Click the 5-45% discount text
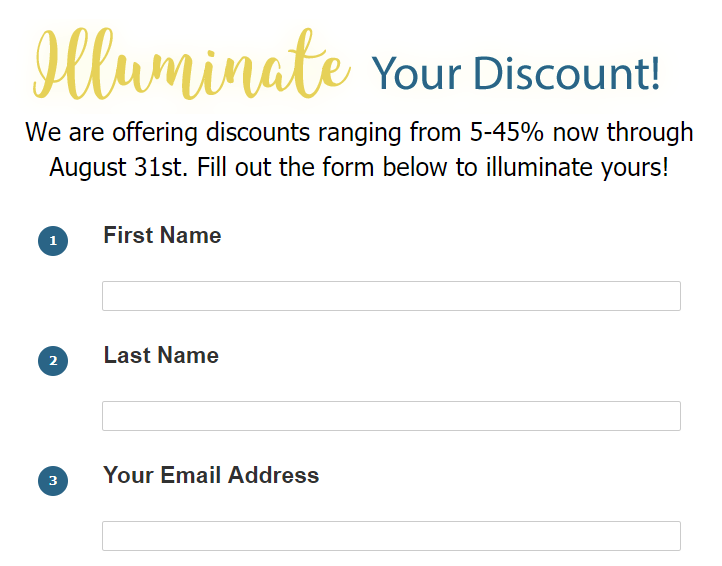722x566 pixels. pos(507,132)
